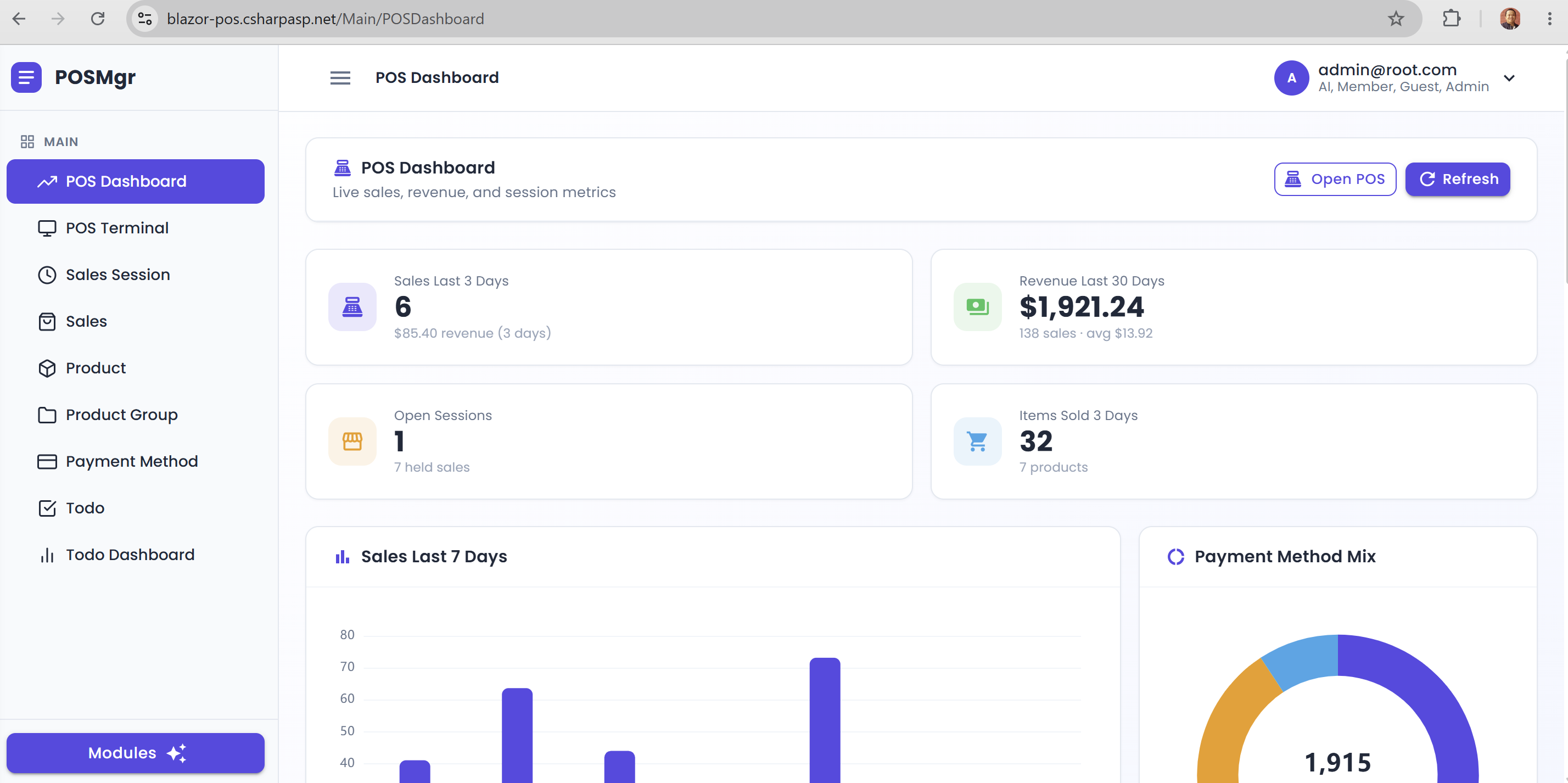The image size is (1568, 783).
Task: Open the Sales menu item
Action: pos(135,321)
